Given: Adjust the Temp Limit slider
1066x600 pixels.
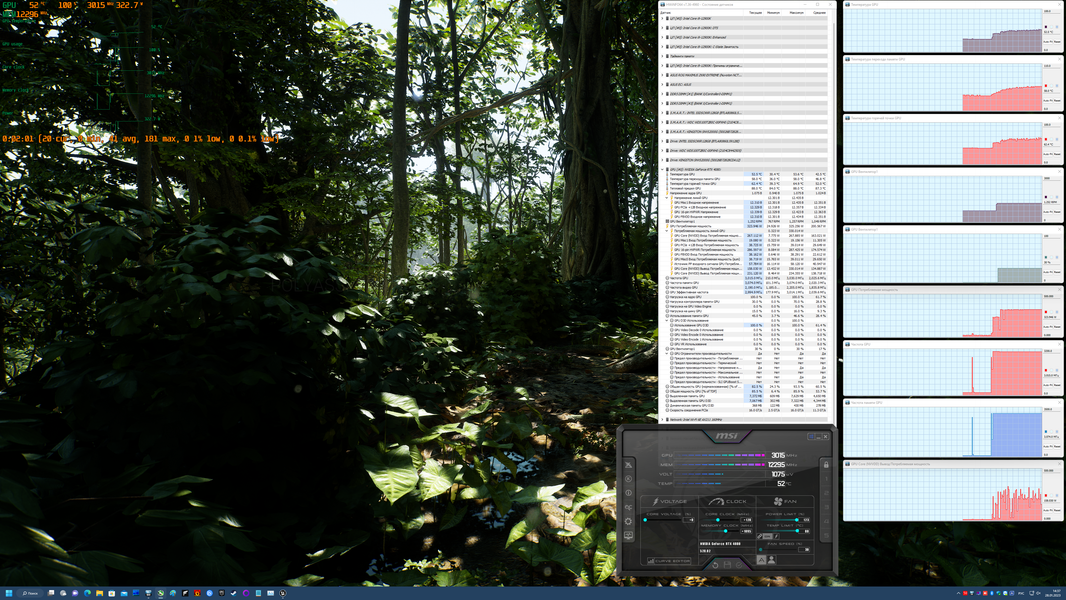Looking at the screenshot, I should pyautogui.click(x=779, y=531).
